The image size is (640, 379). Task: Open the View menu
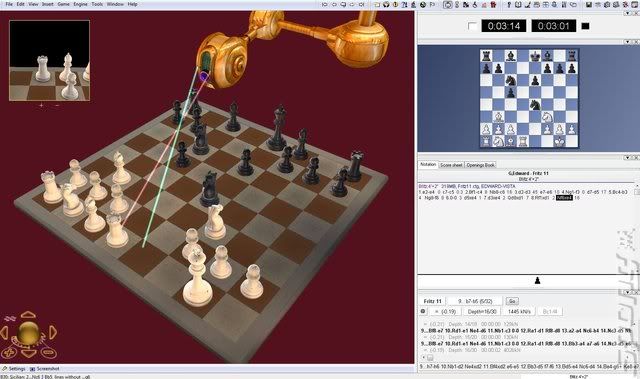(x=33, y=4)
